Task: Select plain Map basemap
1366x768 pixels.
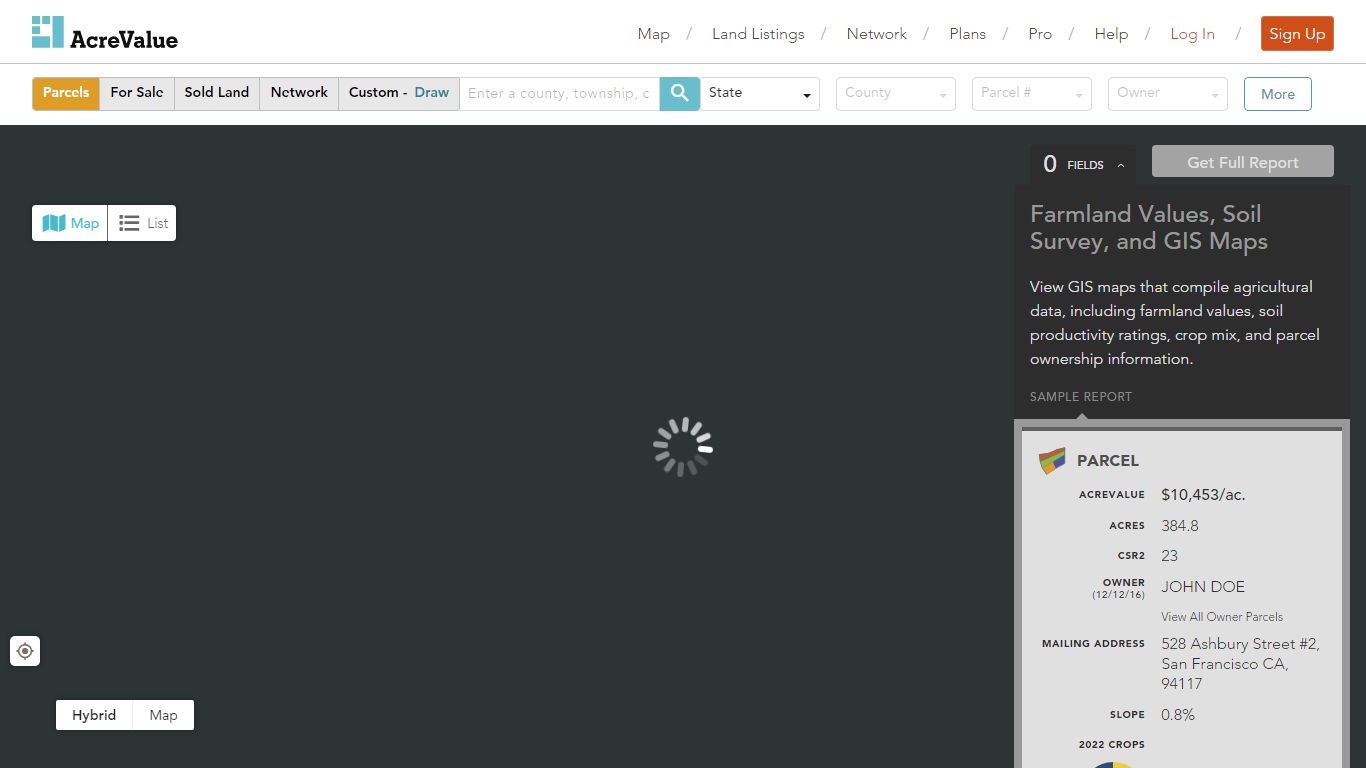Action: point(163,715)
